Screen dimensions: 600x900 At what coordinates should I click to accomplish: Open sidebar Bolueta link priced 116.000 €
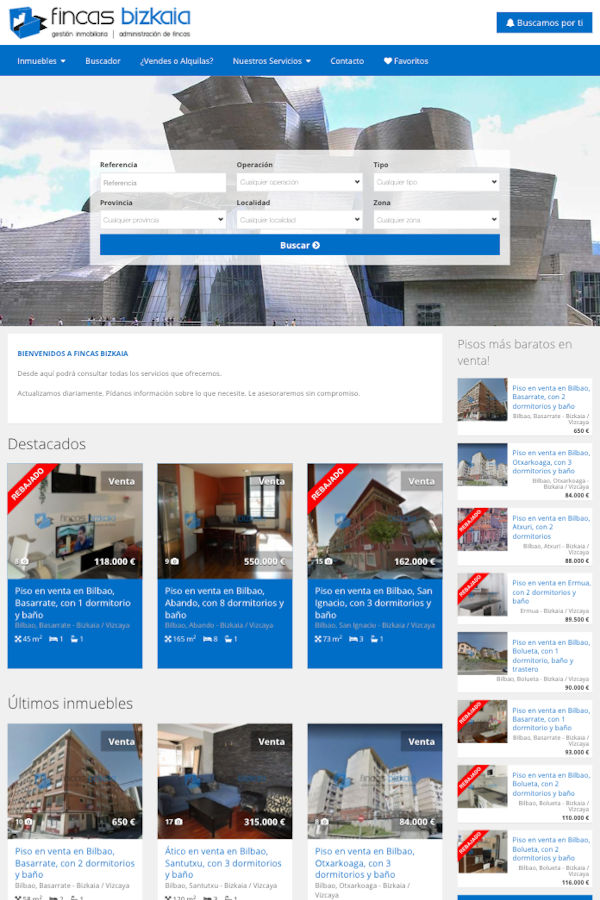tap(551, 849)
